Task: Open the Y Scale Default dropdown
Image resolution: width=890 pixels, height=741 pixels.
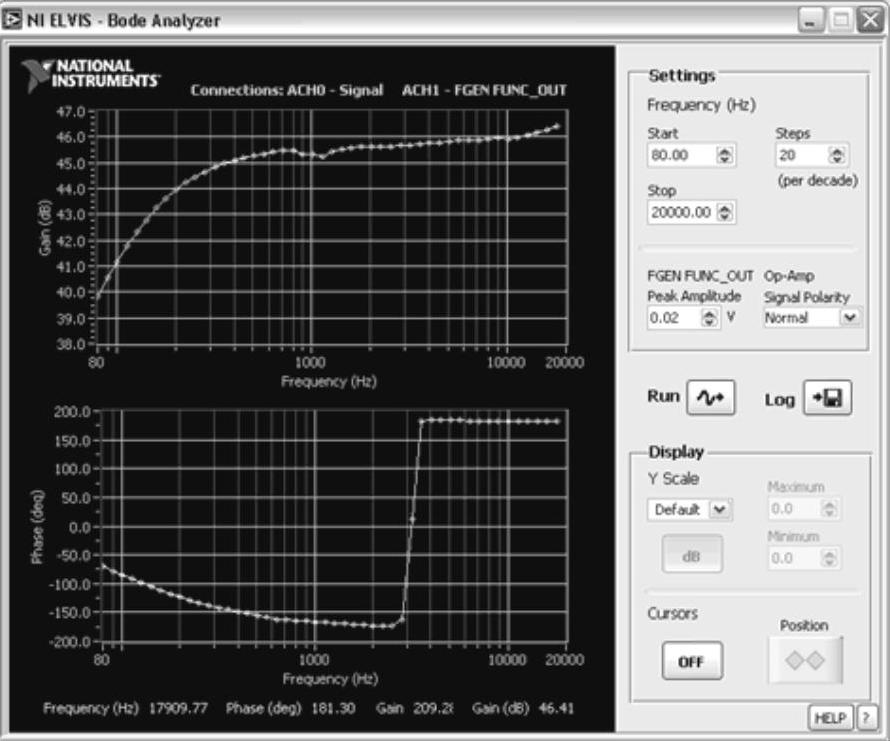Action: [x=689, y=509]
